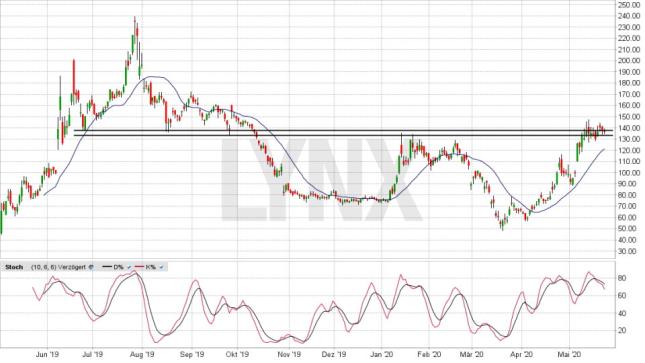This screenshot has width=645, height=363.
Task: Click the Sep '19 date label
Action: tap(192, 354)
